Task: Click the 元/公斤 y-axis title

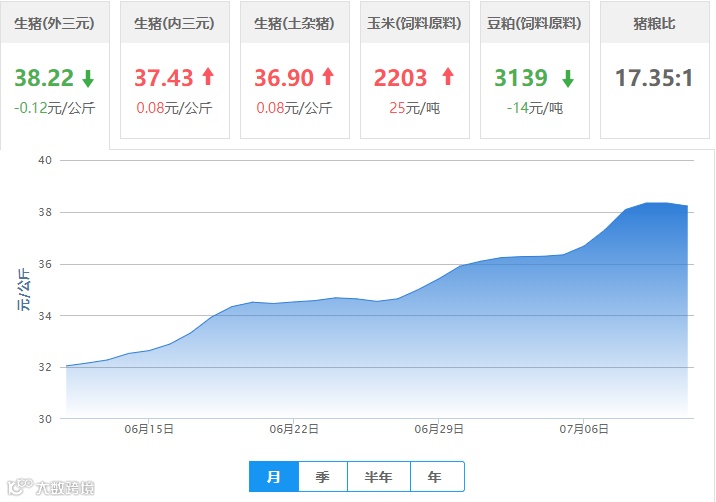Action: (23, 290)
